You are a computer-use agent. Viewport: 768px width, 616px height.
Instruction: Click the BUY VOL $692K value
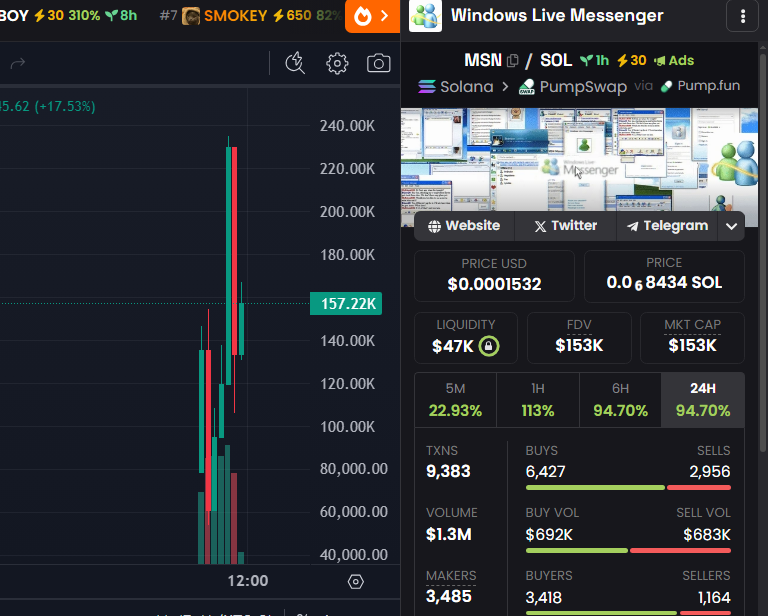click(x=549, y=535)
